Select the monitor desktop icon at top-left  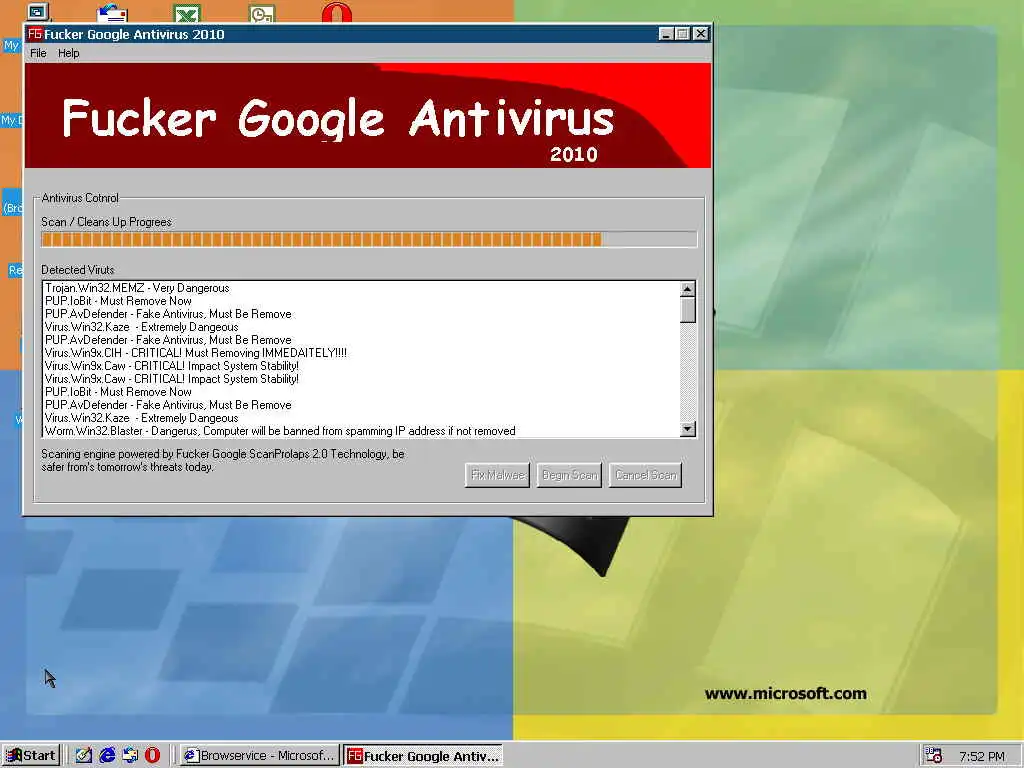click(x=37, y=11)
